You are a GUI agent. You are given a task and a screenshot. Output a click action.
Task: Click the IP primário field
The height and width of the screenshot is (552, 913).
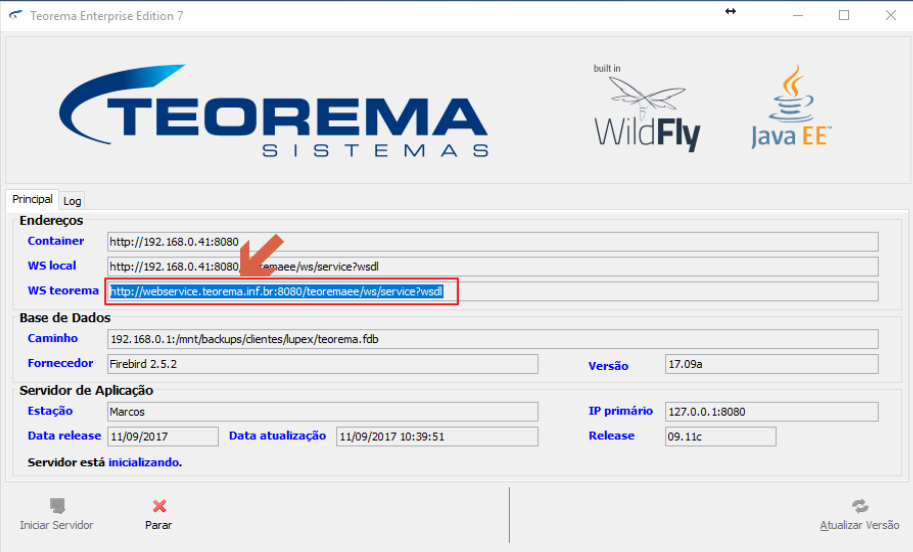click(x=772, y=412)
